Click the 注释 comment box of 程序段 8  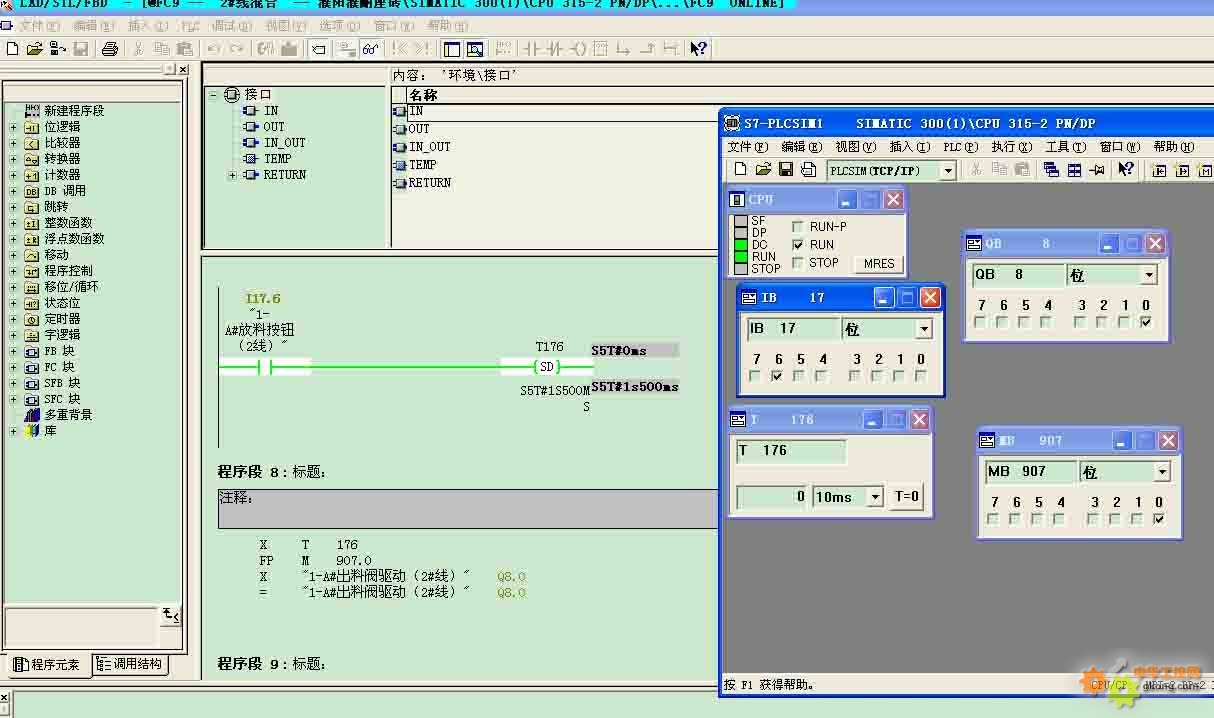tap(468, 509)
